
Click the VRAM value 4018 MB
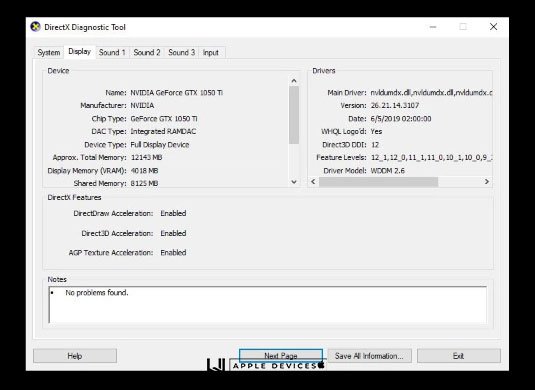pos(144,171)
